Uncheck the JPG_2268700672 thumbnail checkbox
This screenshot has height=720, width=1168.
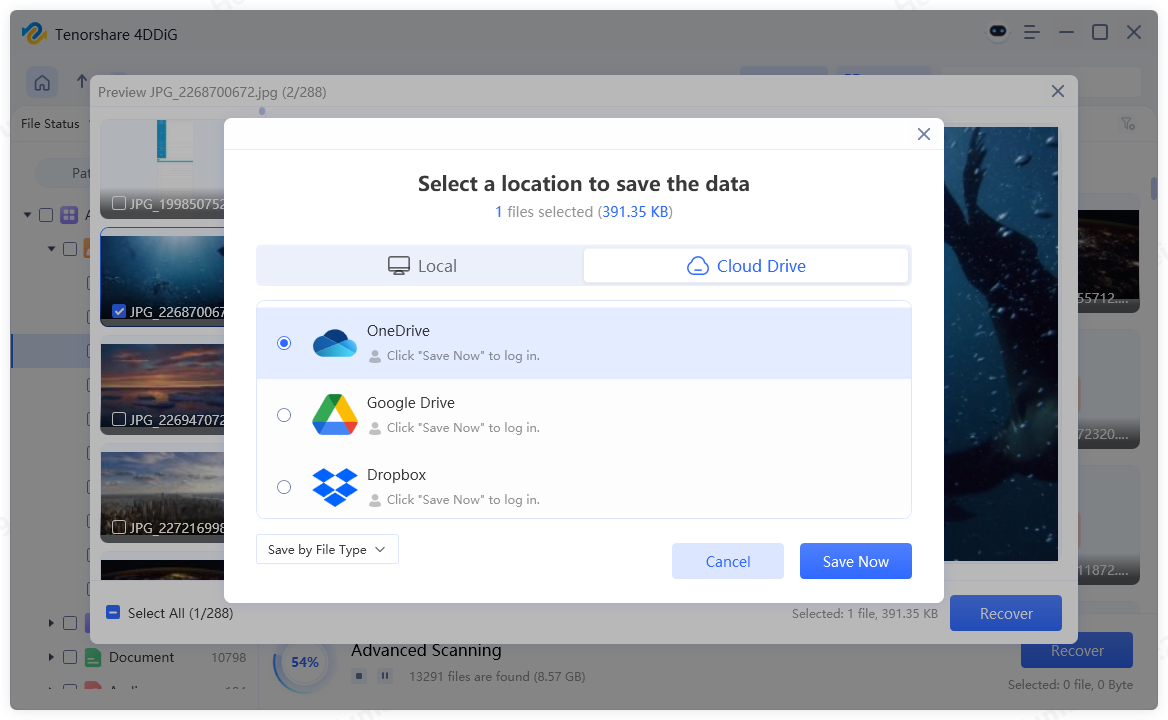point(118,310)
